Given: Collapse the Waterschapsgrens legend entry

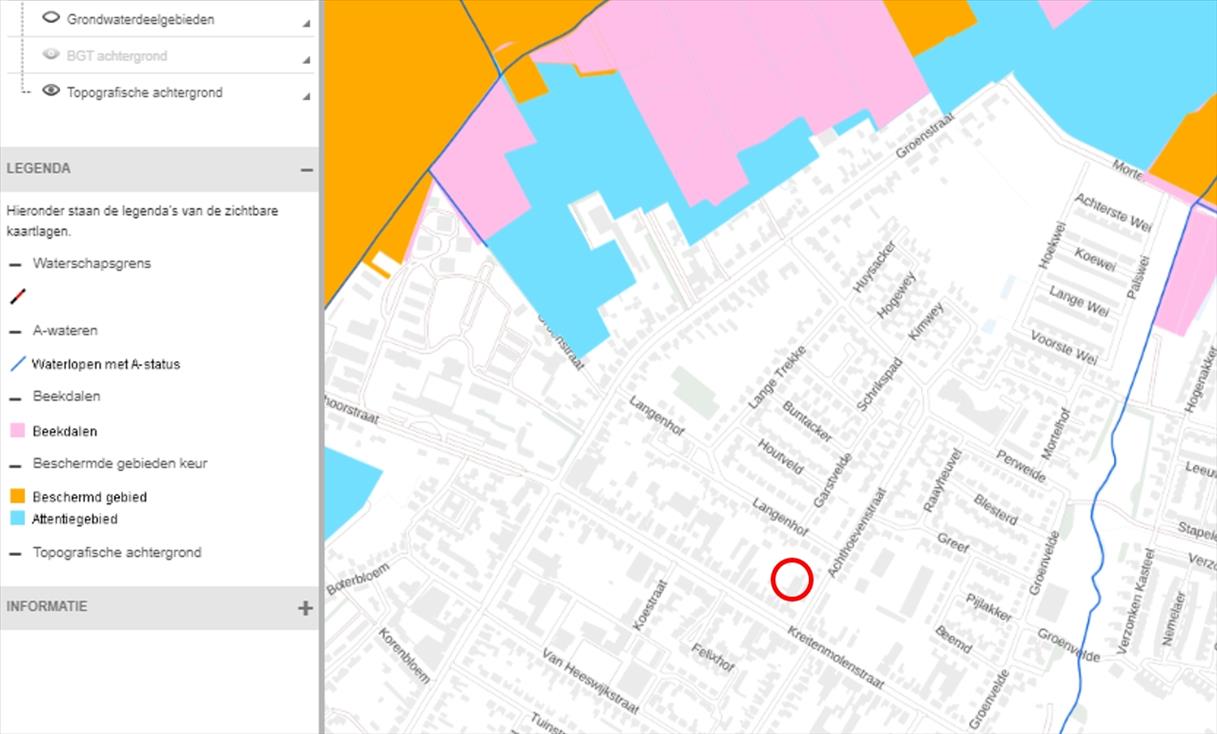Looking at the screenshot, I should click(15, 265).
